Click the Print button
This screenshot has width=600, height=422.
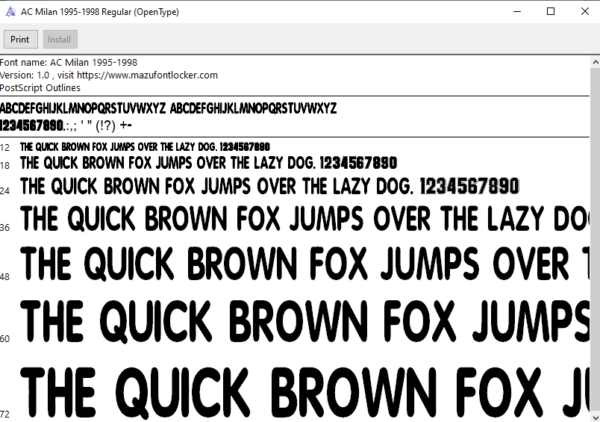tap(21, 39)
